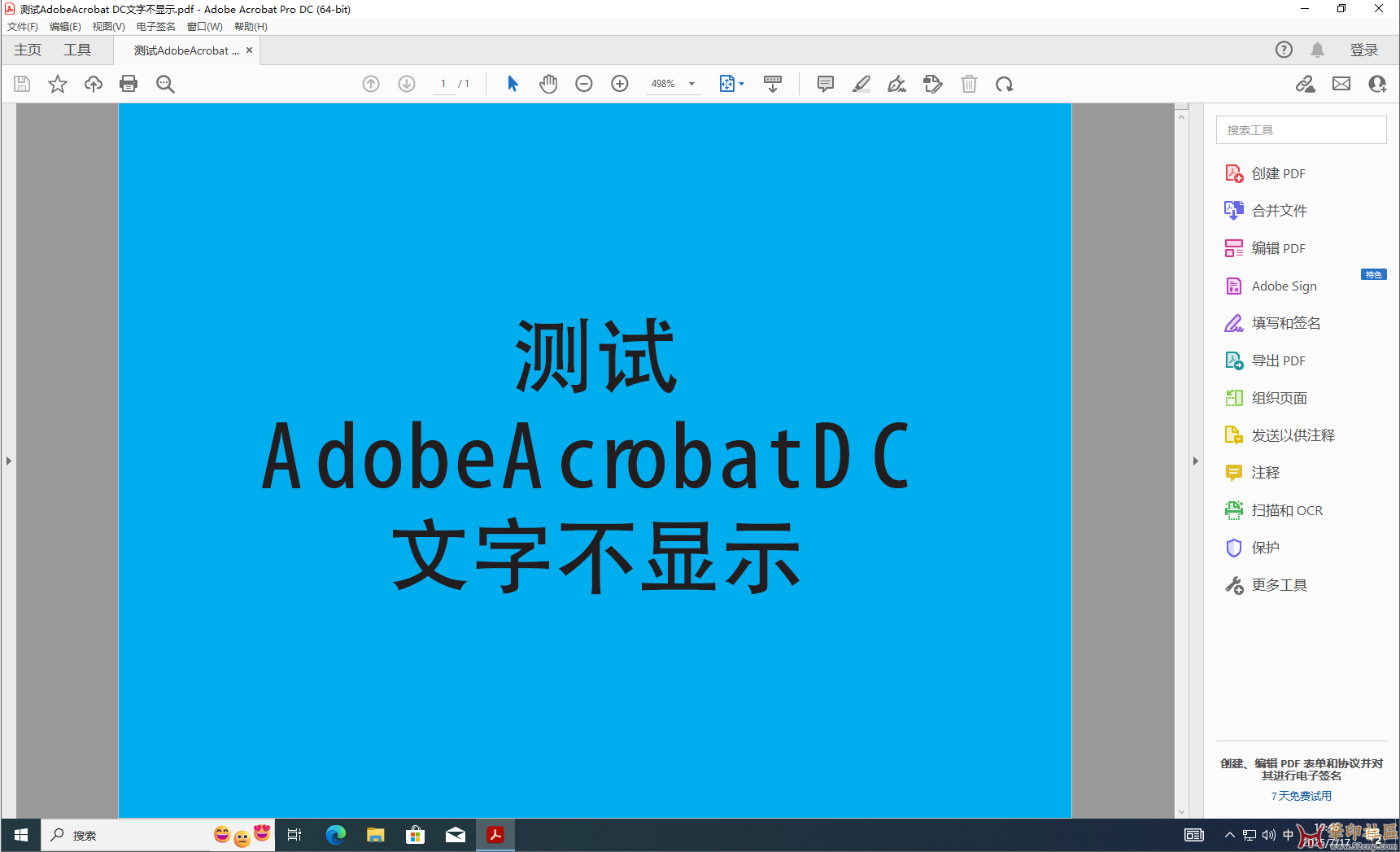
Task: Click the taskbar 搜索 box
Action: (158, 835)
